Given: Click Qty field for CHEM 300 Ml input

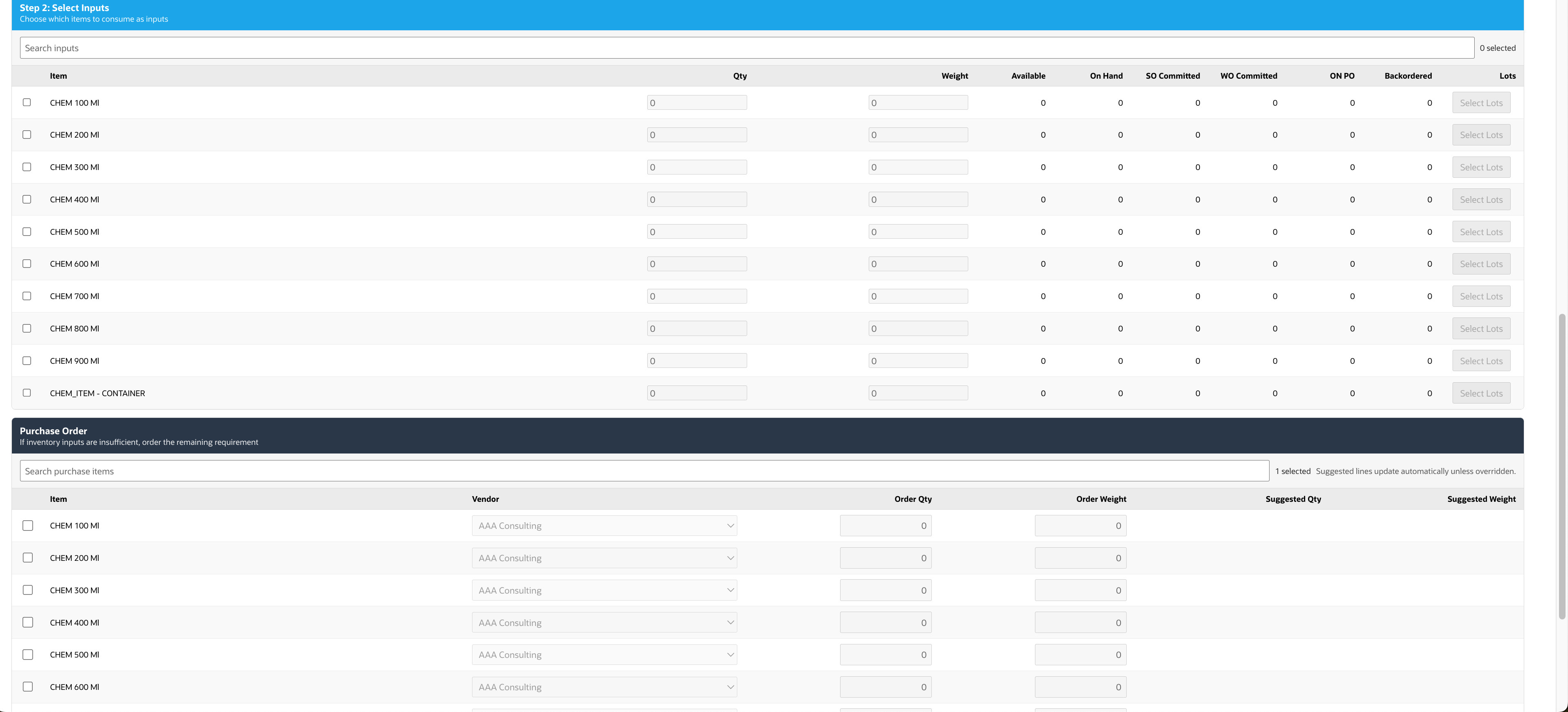Looking at the screenshot, I should pyautogui.click(x=696, y=168).
